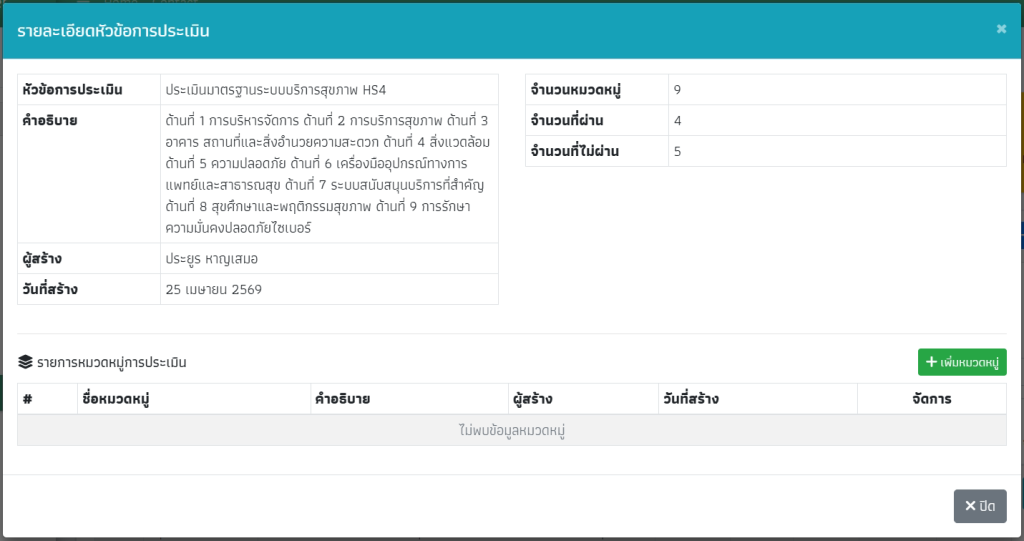The width and height of the screenshot is (1024, 541).
Task: Select the text ประเมินมาตรฐานระบบบริการสุขภาพ HS4
Action: [276, 90]
